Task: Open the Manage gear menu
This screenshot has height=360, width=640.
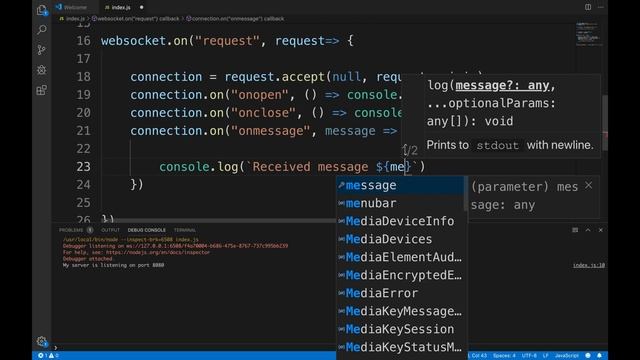Action: click(x=42, y=341)
